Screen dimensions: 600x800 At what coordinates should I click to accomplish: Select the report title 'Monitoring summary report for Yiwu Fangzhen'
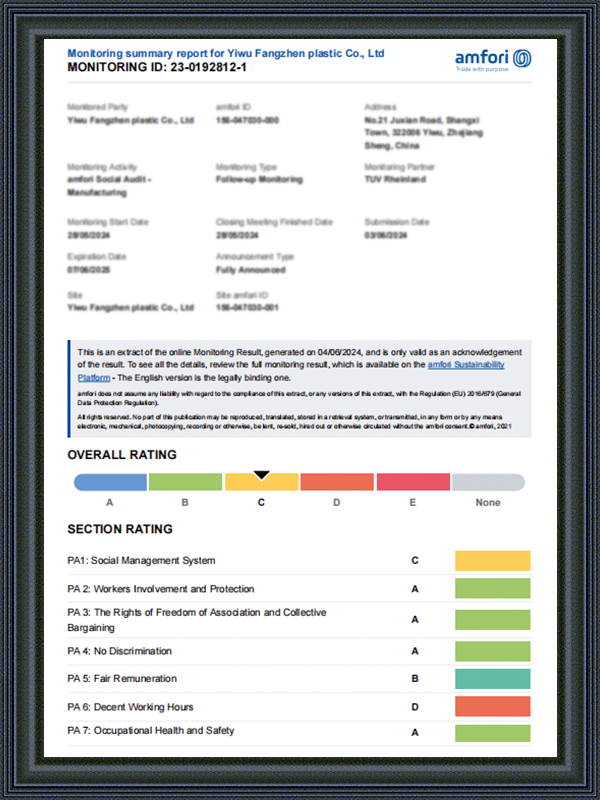[226, 53]
